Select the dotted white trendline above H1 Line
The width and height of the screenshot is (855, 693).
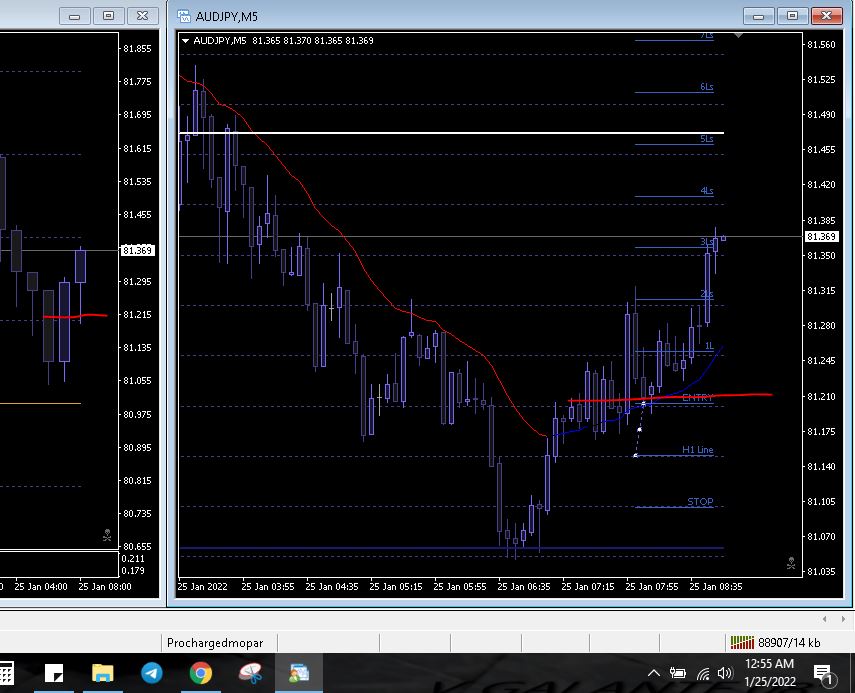(640, 430)
